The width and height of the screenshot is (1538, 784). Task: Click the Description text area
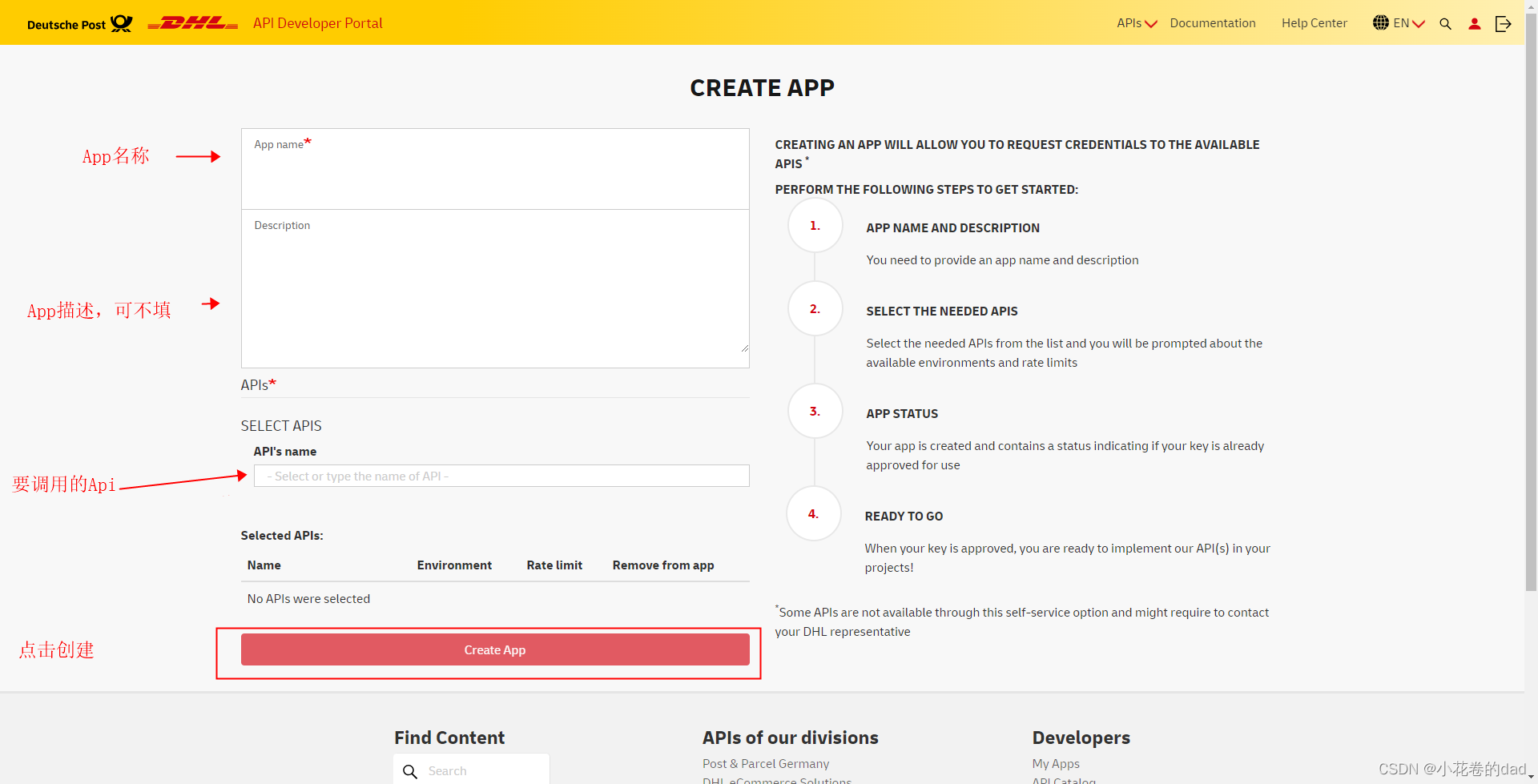click(495, 288)
